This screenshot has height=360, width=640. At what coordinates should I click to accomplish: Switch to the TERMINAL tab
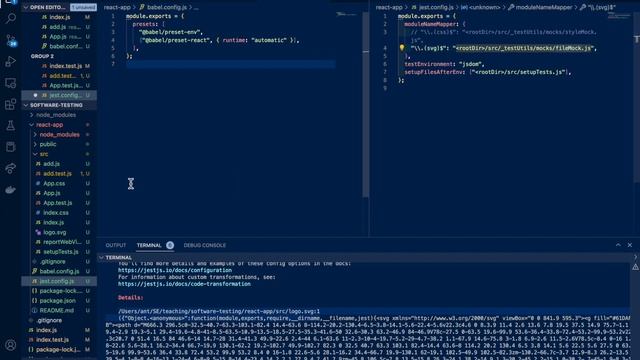[149, 245]
